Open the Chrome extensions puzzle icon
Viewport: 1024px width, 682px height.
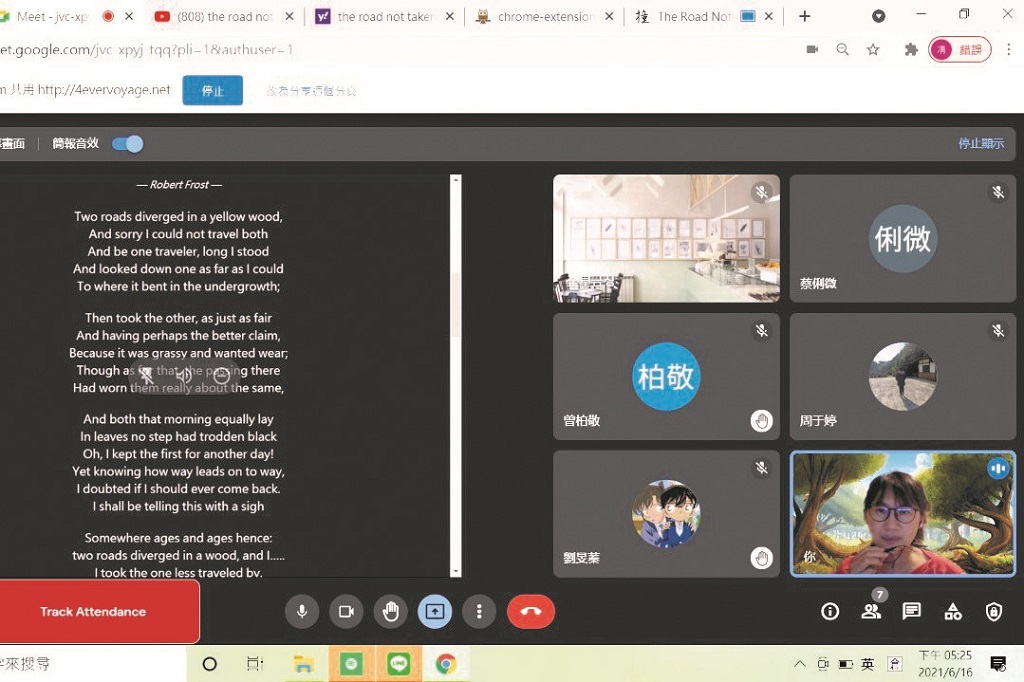coord(910,50)
